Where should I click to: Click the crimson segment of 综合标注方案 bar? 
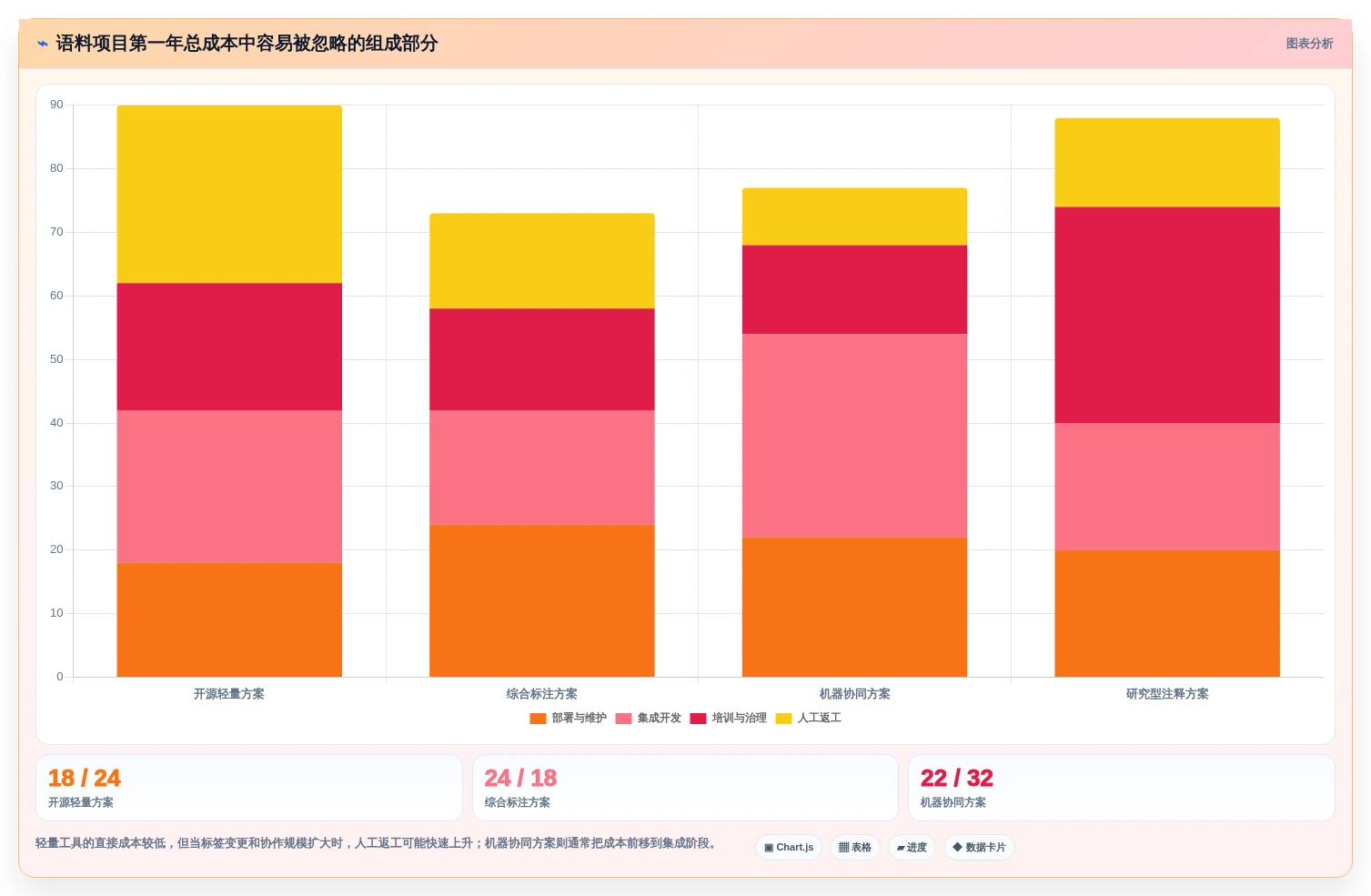542,360
